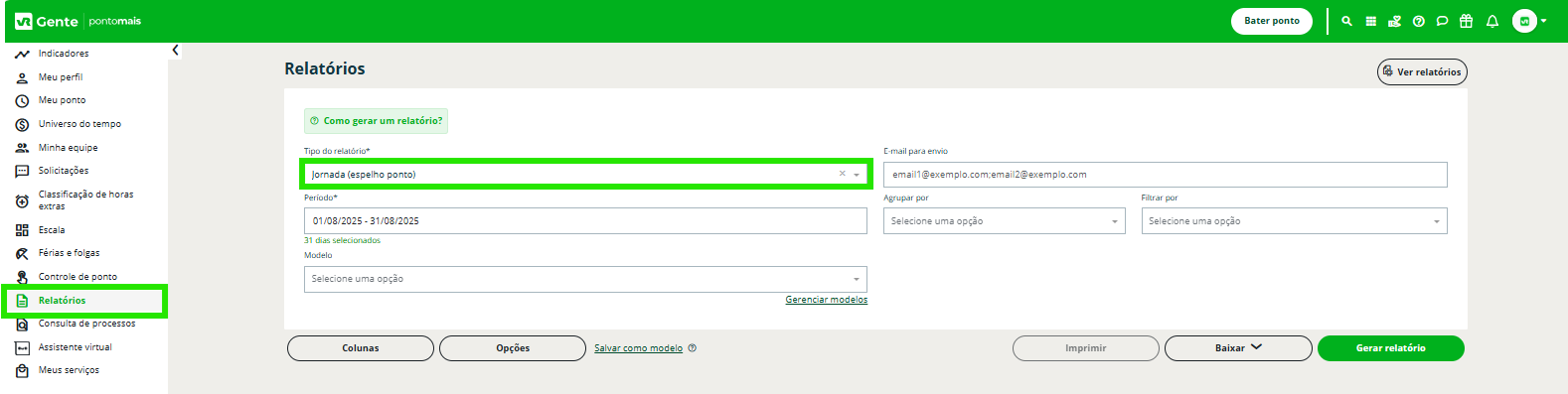Click the Meu ponto clock icon

point(22,100)
